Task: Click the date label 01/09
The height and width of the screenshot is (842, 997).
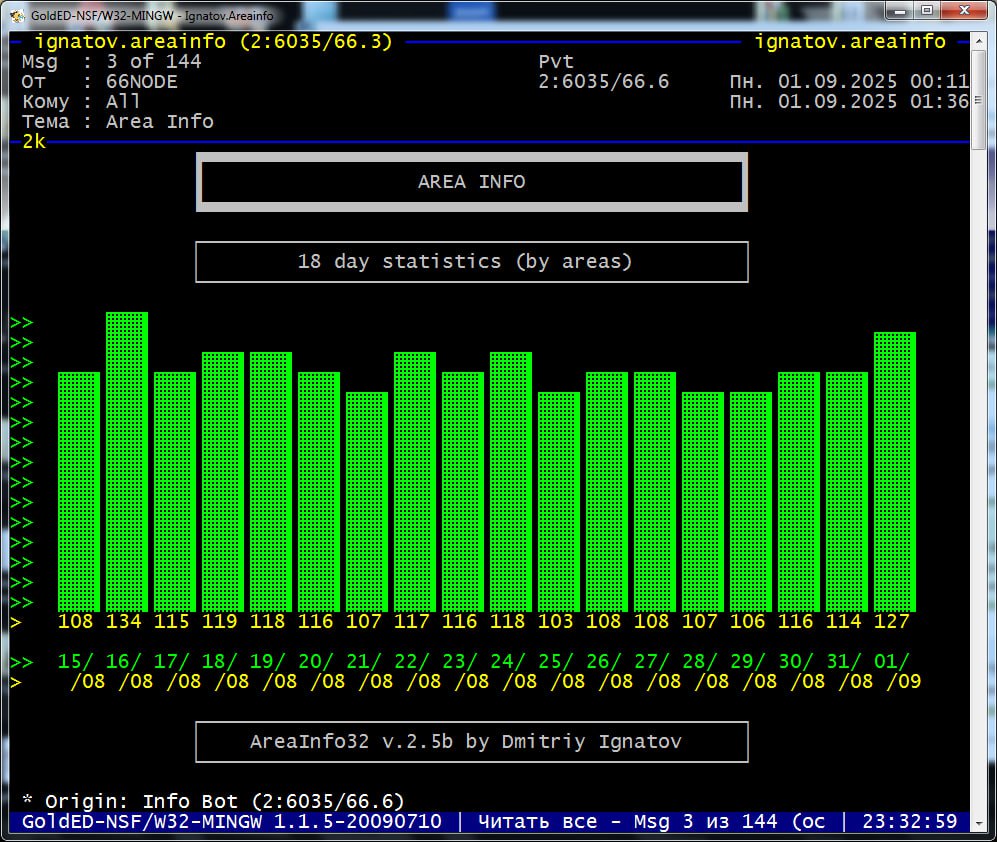Action: pos(893,671)
